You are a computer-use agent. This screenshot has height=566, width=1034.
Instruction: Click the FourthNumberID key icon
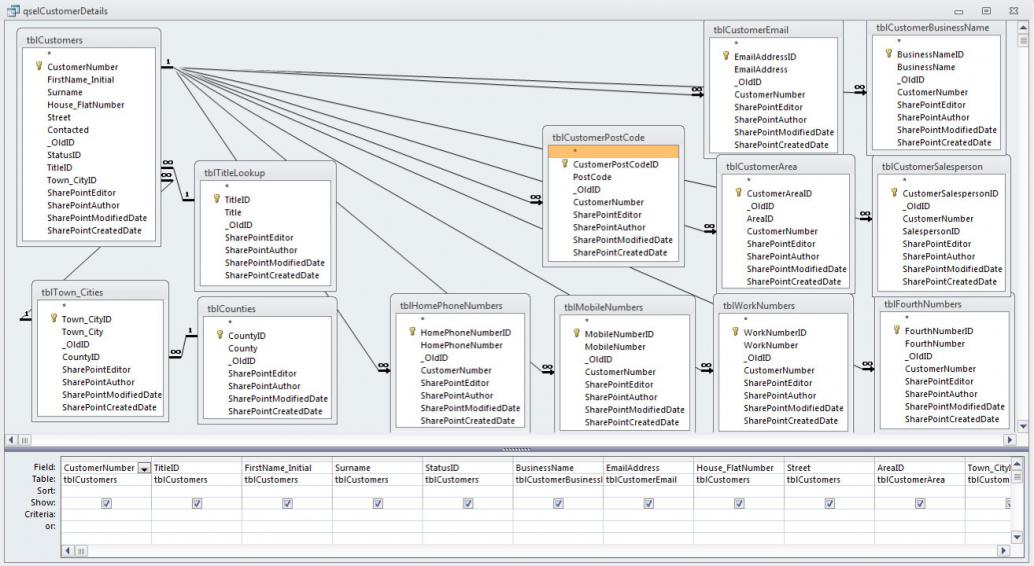point(897,330)
